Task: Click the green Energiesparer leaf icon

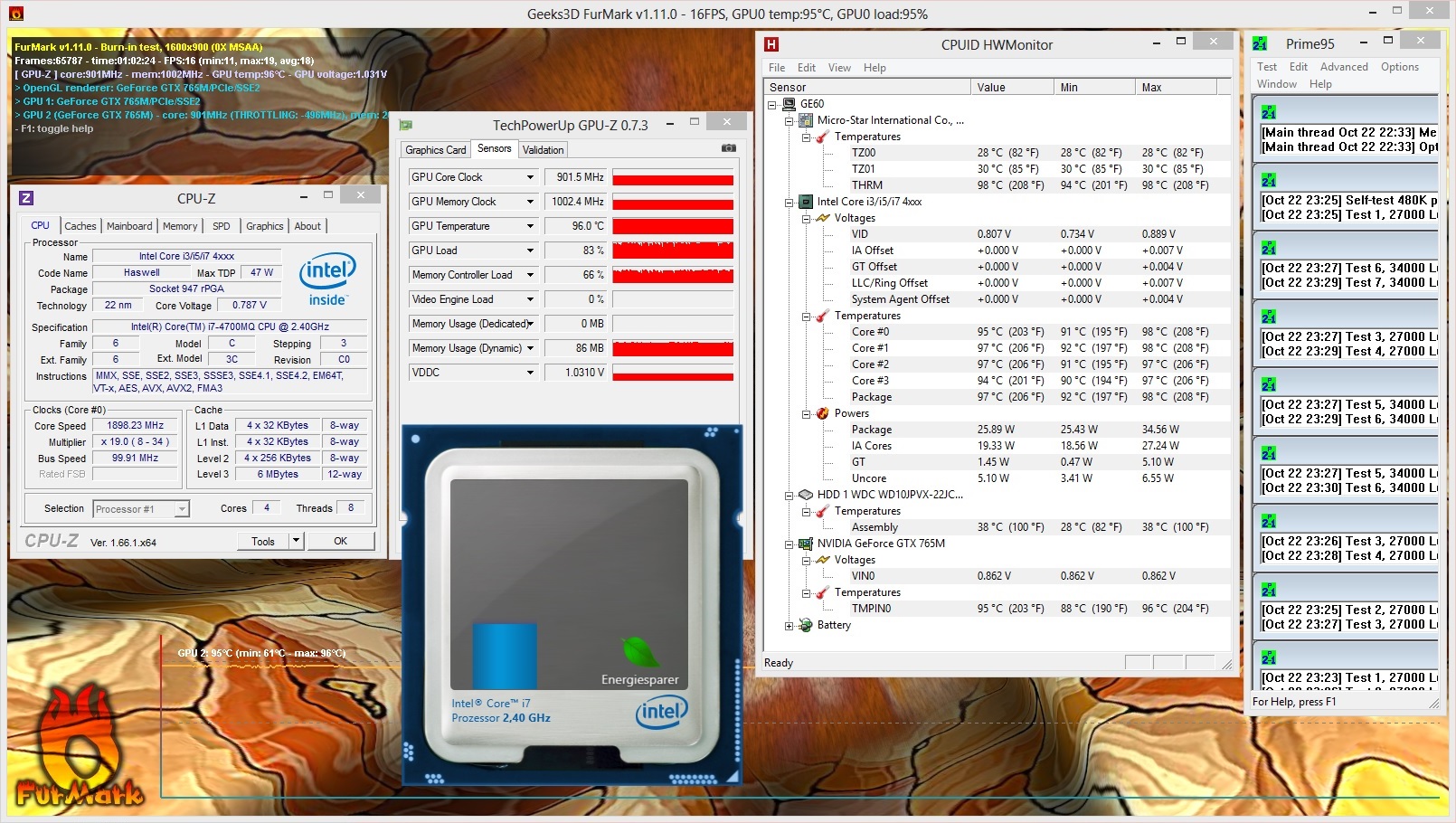Action: pyautogui.click(x=640, y=651)
